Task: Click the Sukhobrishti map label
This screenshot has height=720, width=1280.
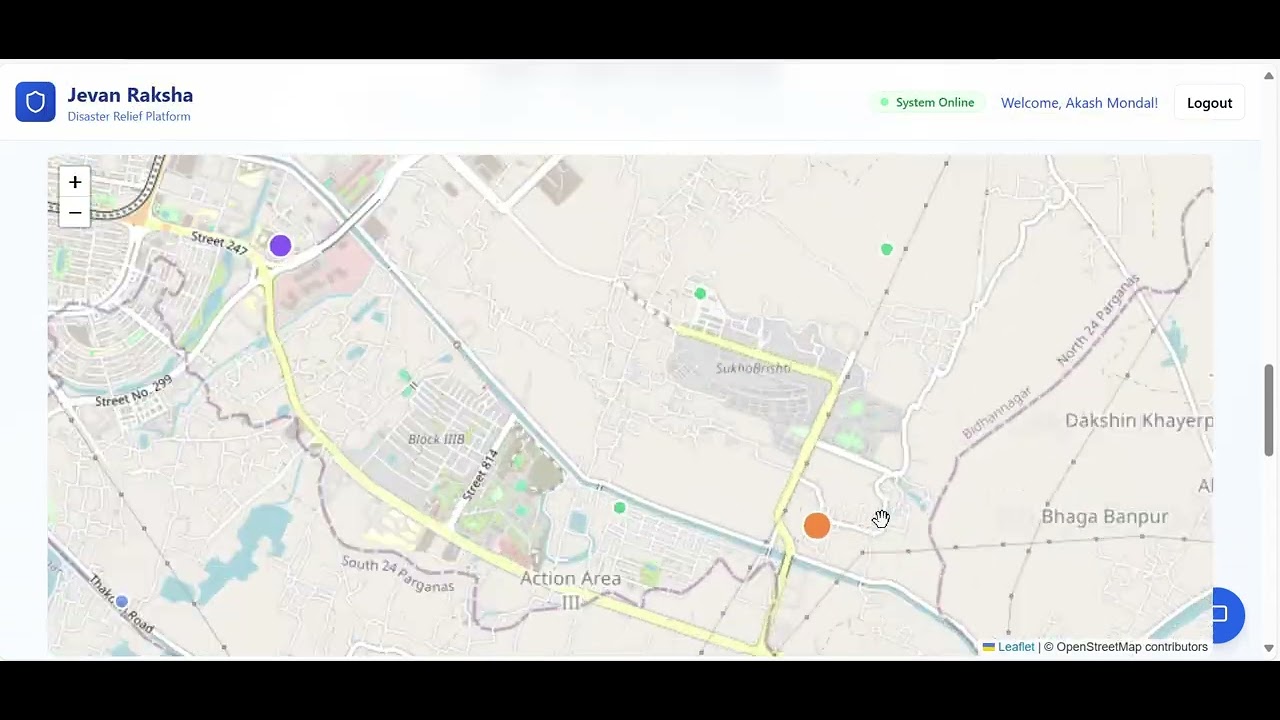Action: point(753,368)
